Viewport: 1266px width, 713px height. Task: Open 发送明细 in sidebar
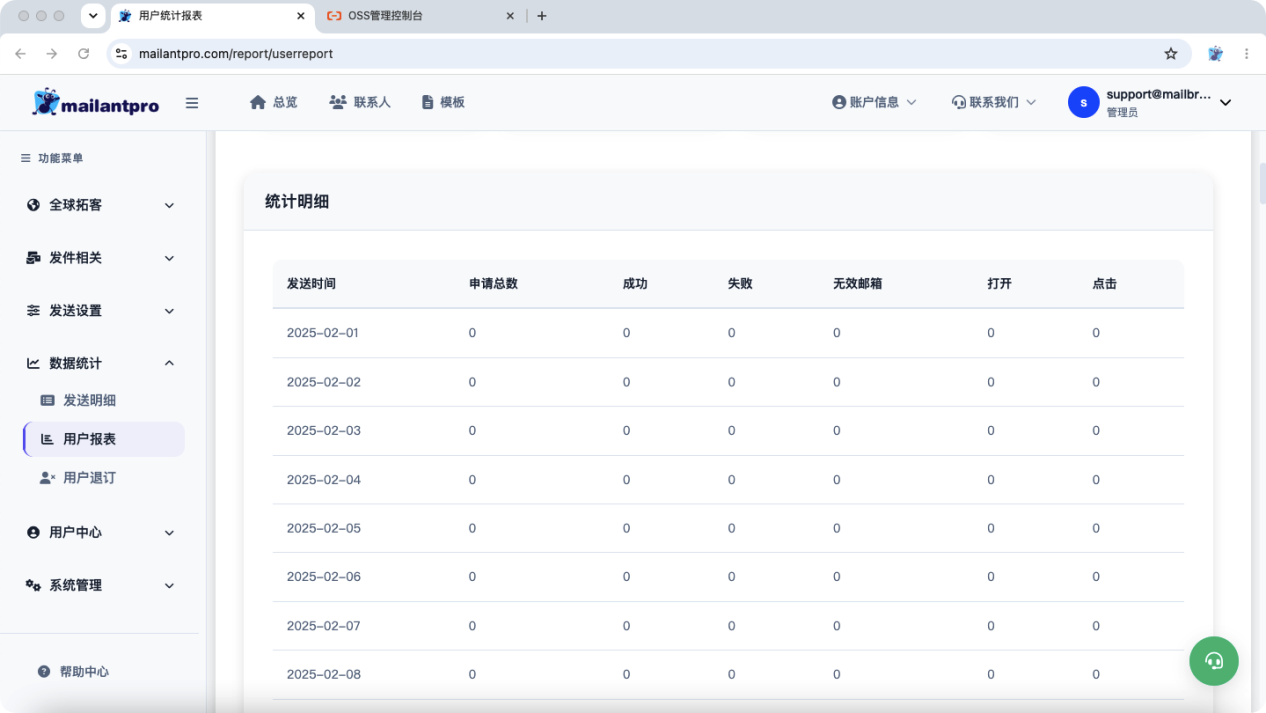pyautogui.click(x=103, y=400)
